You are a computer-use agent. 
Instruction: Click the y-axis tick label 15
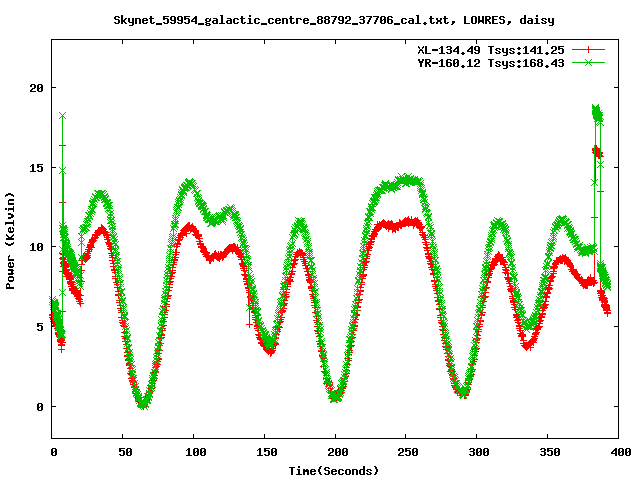point(36,167)
